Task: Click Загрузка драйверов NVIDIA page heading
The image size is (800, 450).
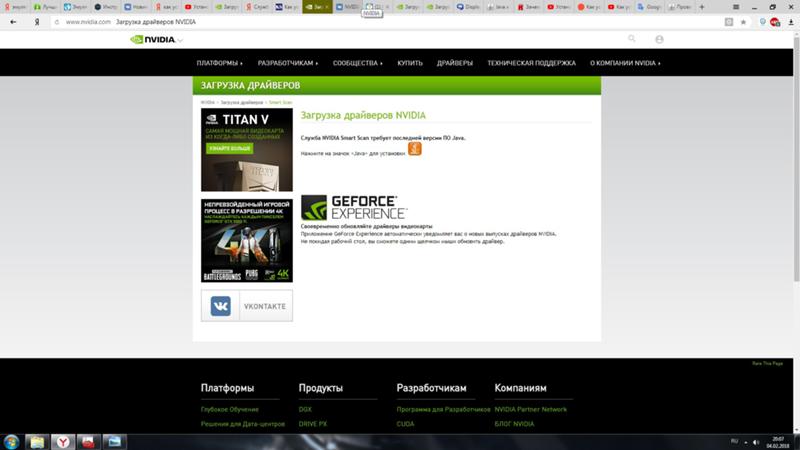Action: coord(363,115)
